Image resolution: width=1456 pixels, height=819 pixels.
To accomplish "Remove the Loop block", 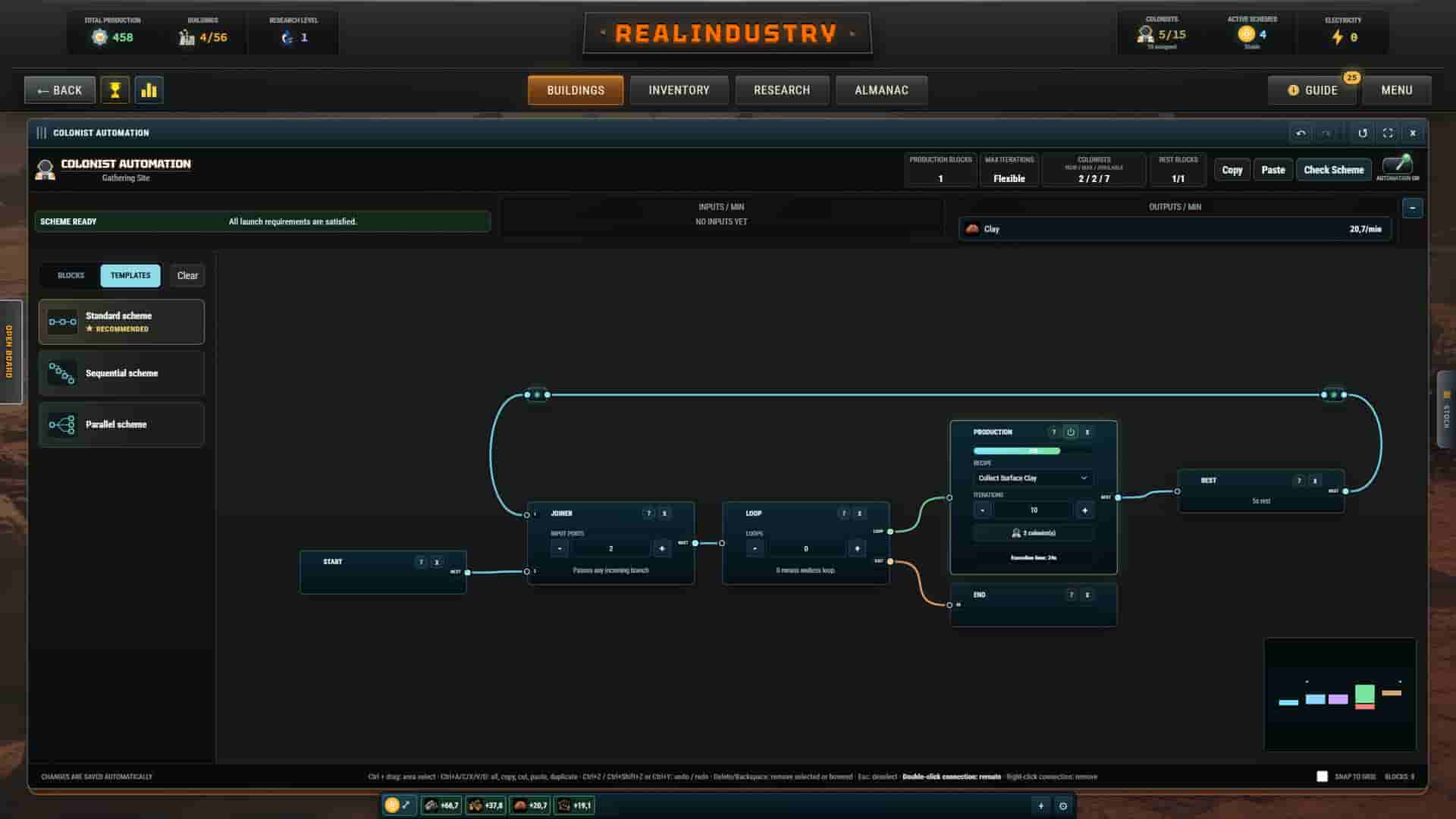I will 859,513.
